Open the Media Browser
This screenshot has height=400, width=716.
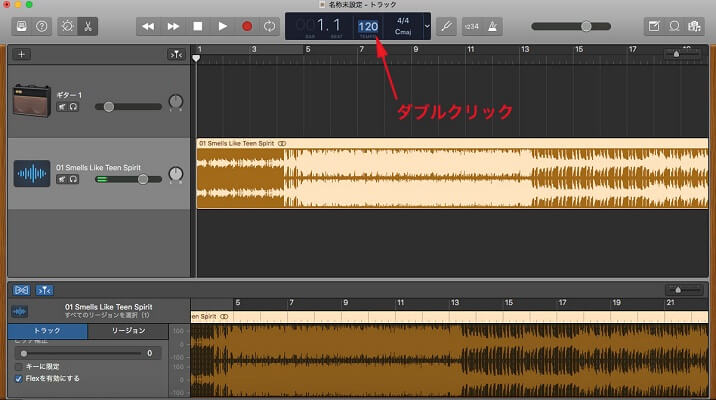coord(694,26)
